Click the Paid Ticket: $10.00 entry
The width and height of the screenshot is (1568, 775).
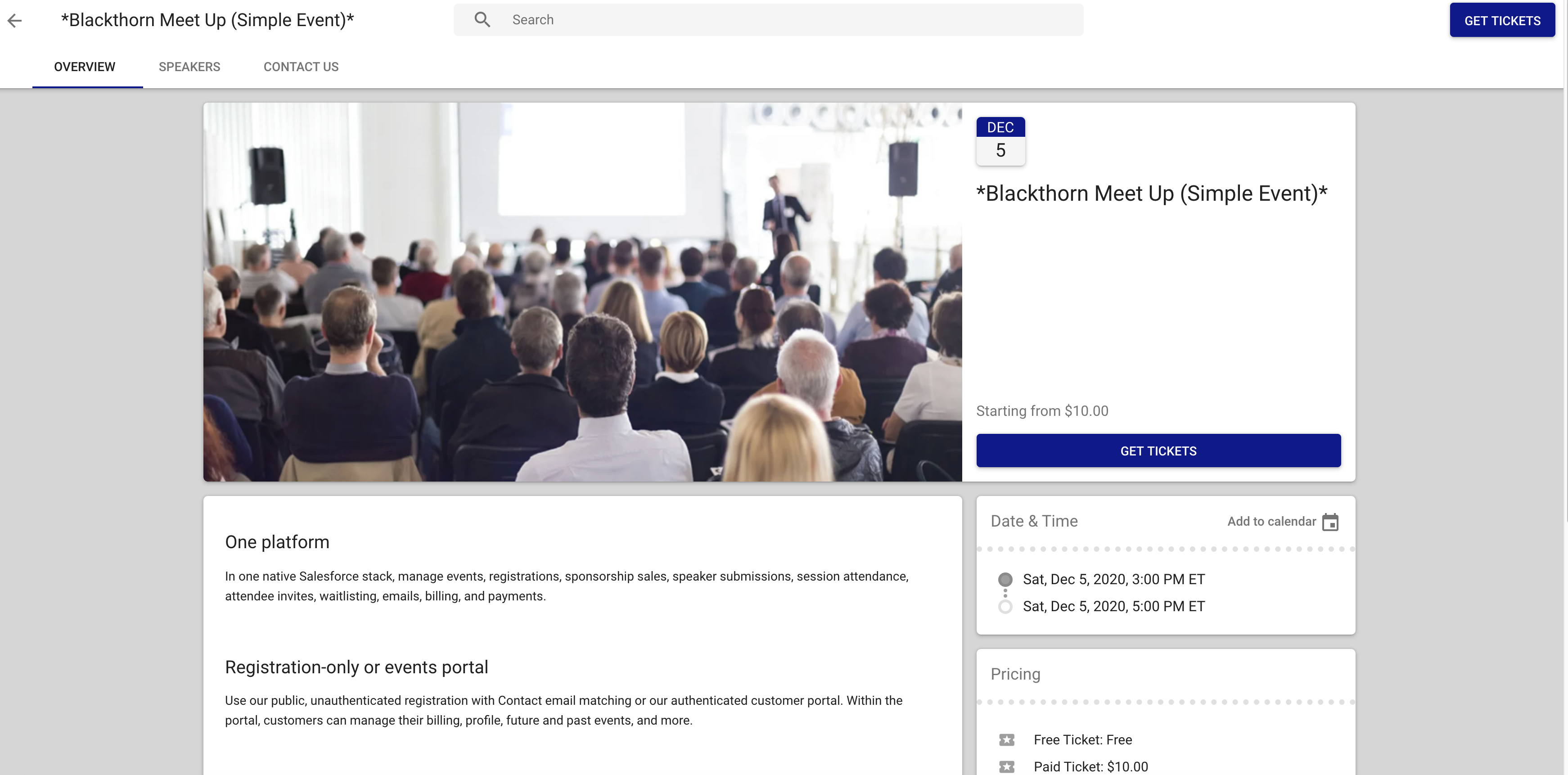[1090, 766]
